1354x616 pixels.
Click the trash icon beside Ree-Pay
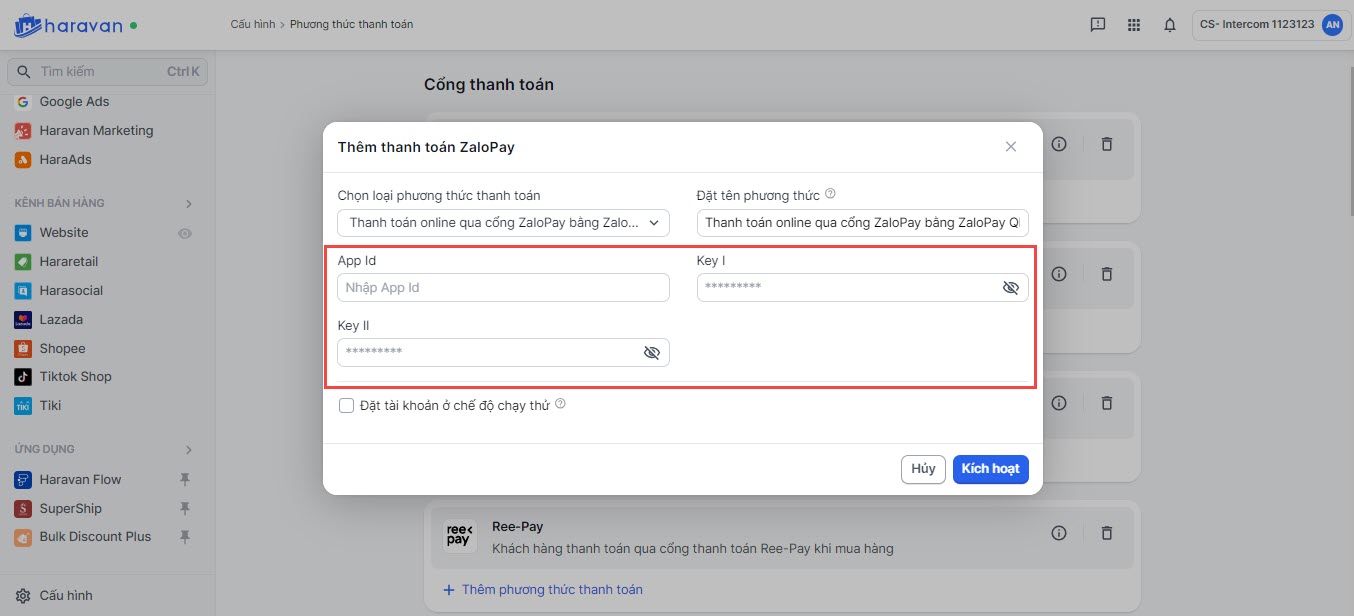tap(1106, 533)
